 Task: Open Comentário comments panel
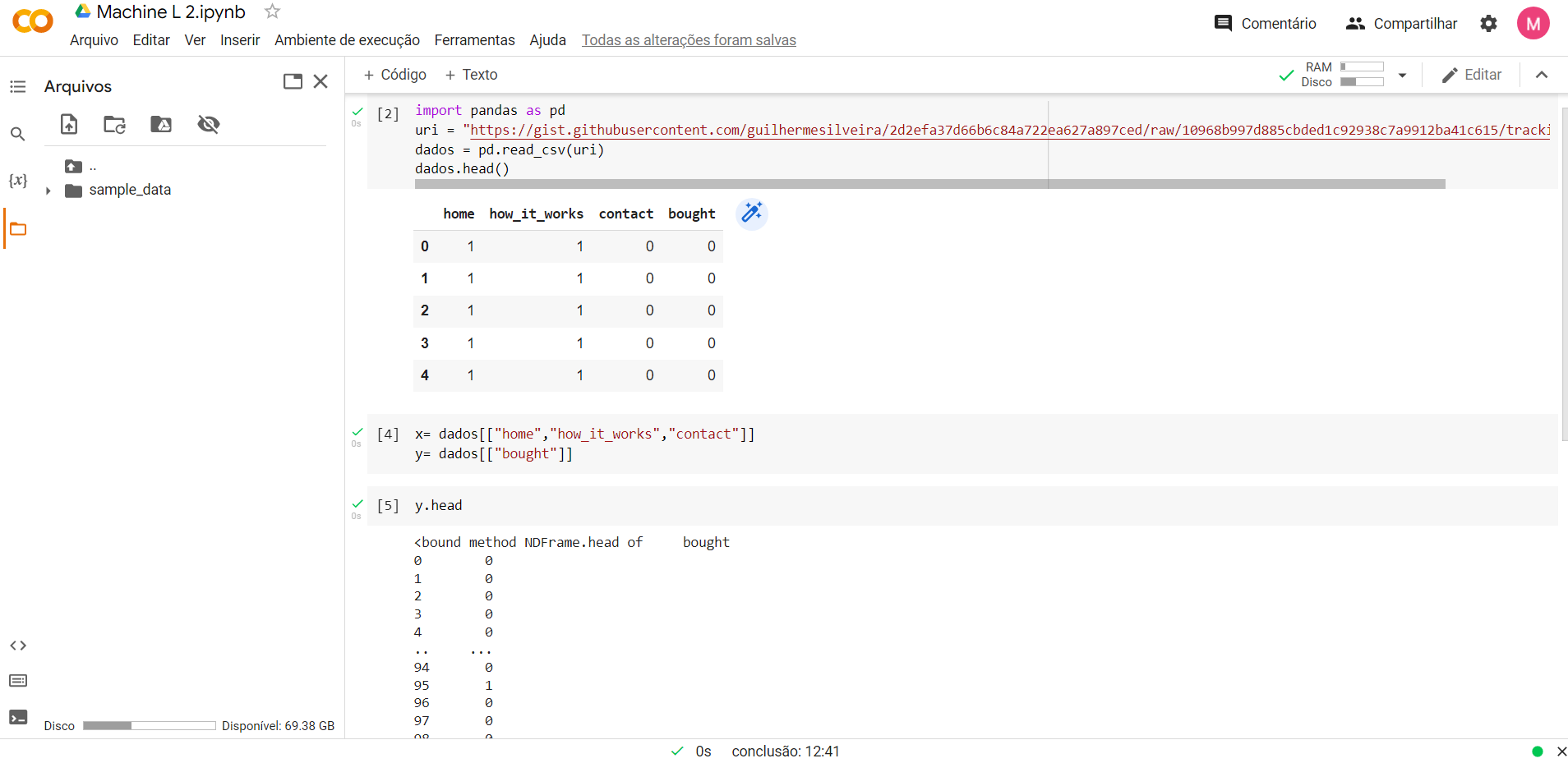[1266, 24]
